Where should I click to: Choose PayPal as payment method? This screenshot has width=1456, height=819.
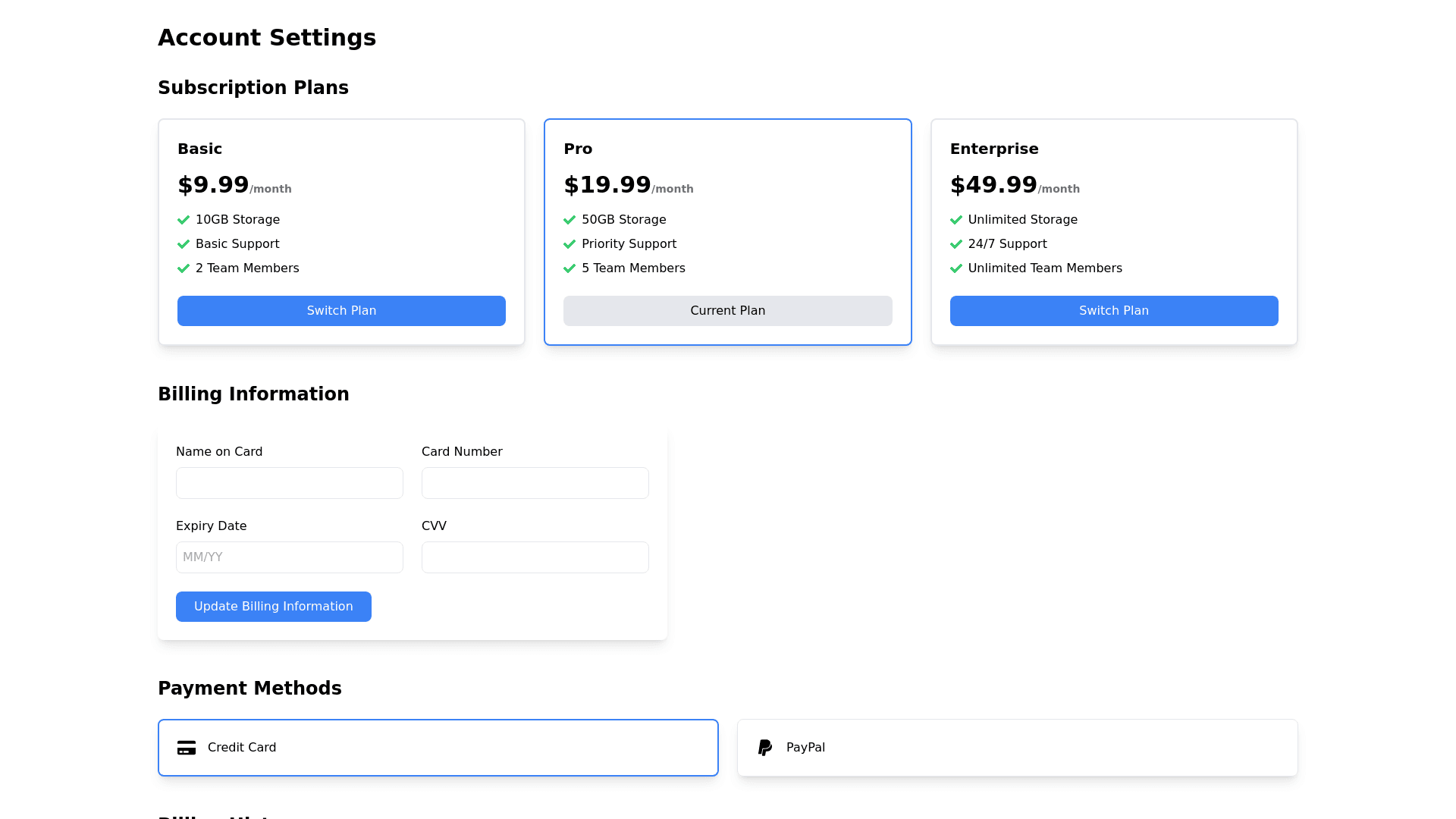1017,748
